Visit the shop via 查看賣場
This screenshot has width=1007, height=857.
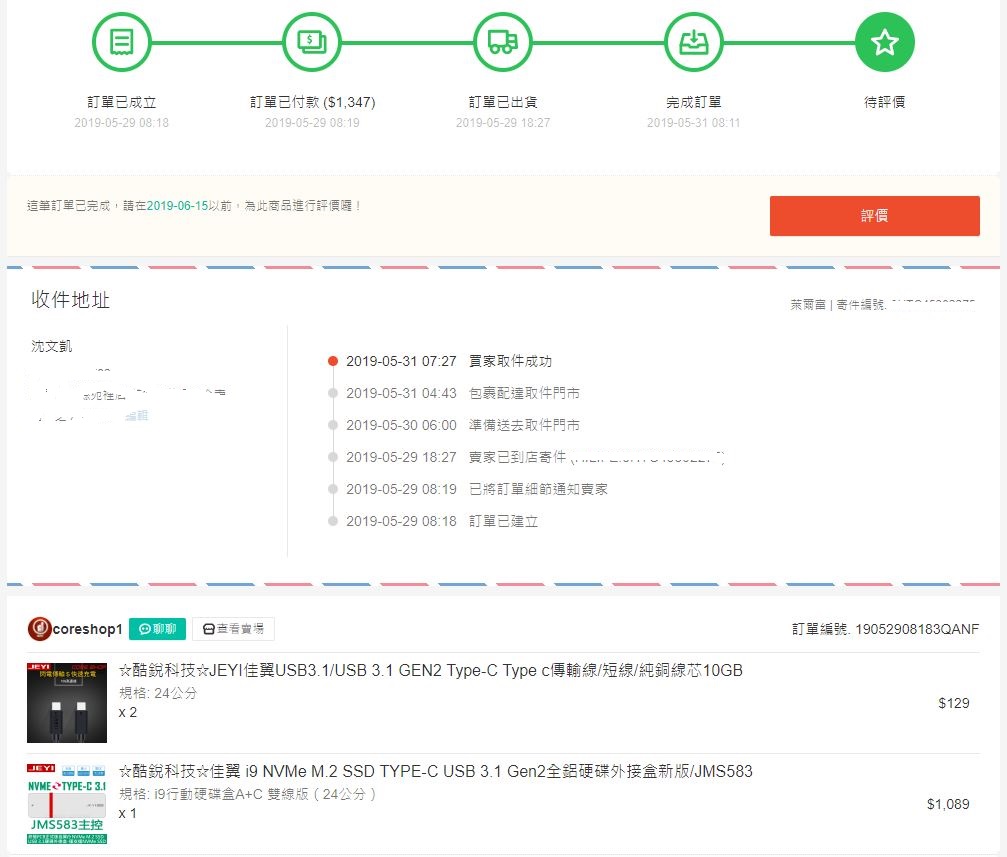point(233,629)
